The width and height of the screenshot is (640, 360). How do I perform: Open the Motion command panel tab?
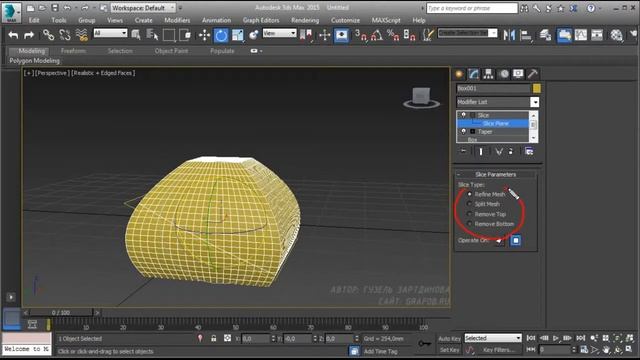(504, 74)
